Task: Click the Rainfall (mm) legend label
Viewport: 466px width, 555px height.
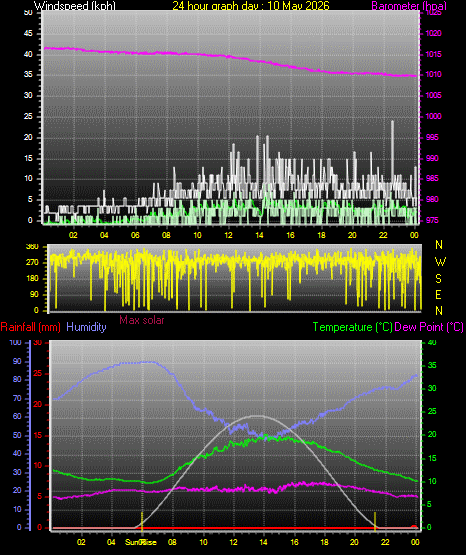Action: pos(30,327)
